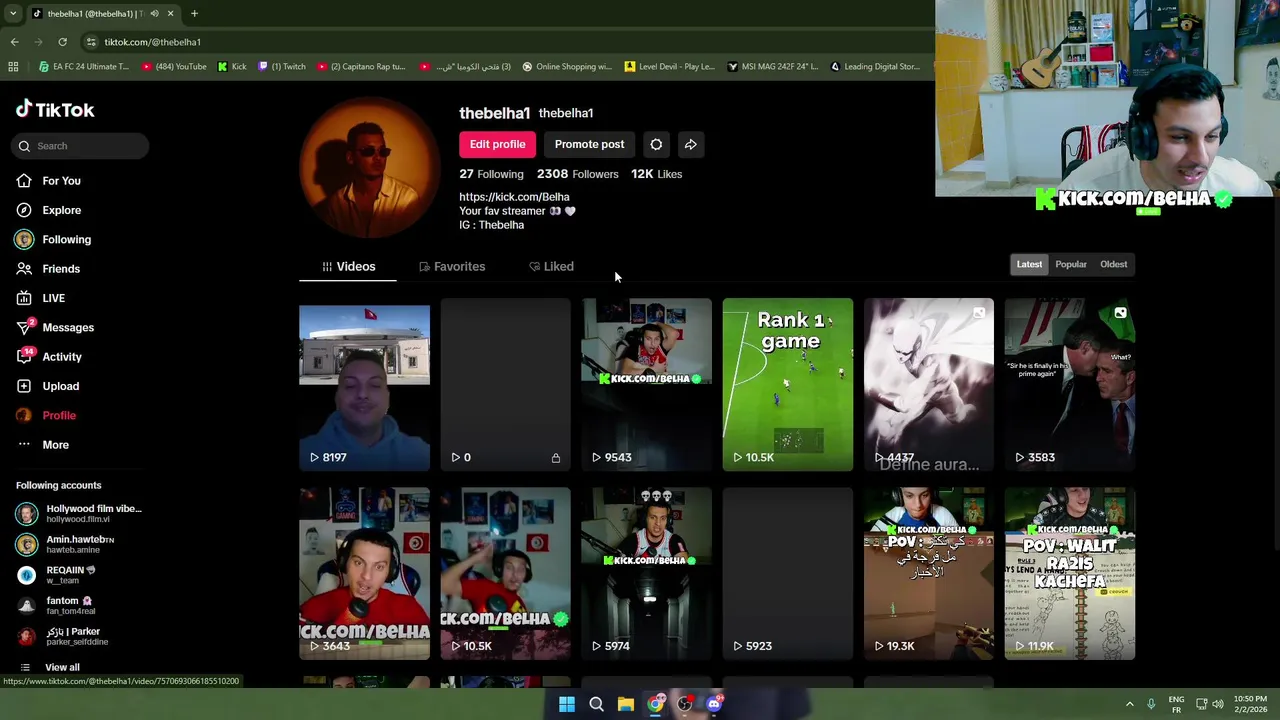This screenshot has height=720, width=1280.
Task: Open the kick.com/Belha bio link
Action: 514,197
